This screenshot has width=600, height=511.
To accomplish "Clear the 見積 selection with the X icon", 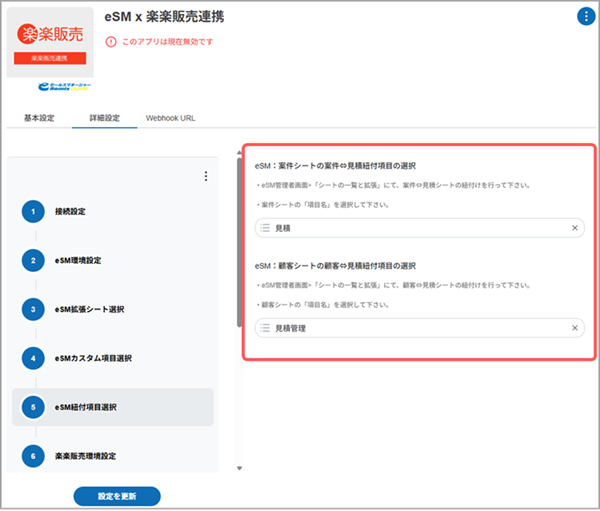I will [575, 228].
